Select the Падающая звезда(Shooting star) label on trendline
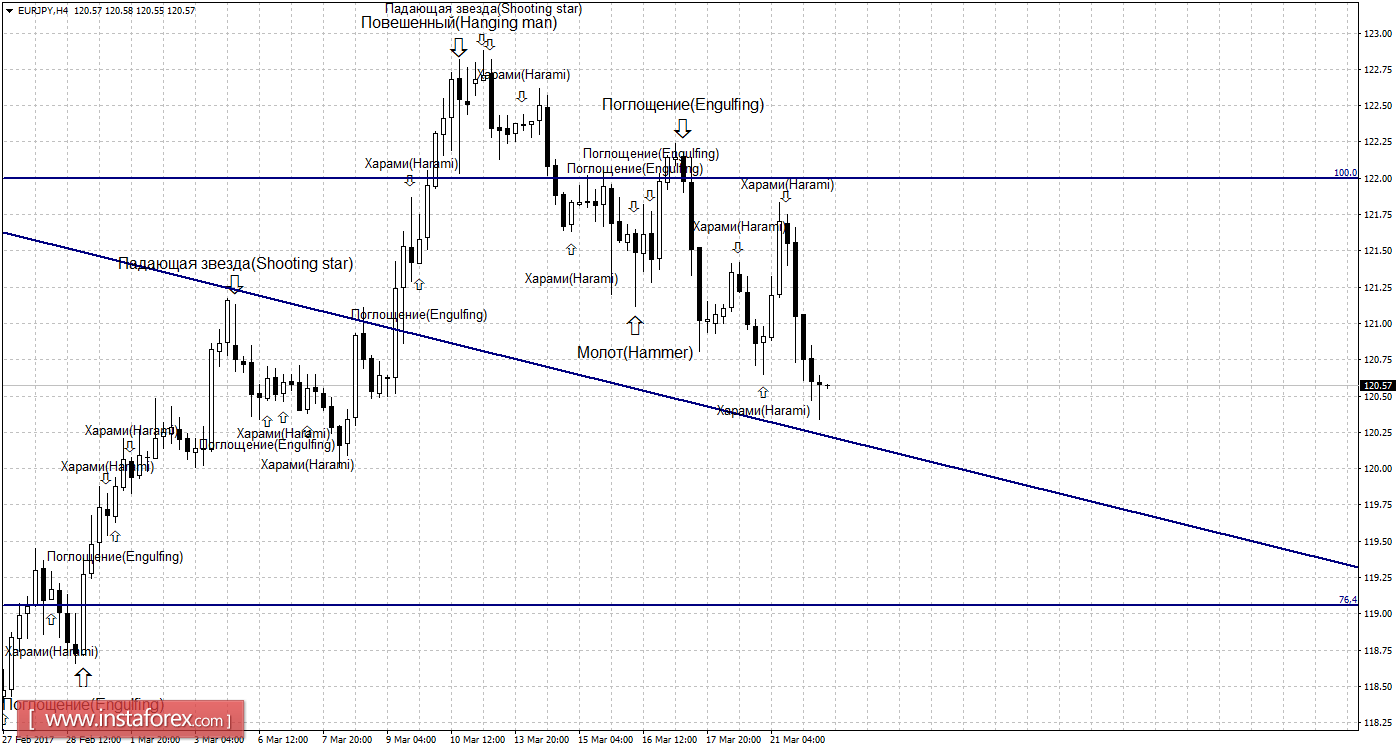The width and height of the screenshot is (1398, 751). click(x=236, y=264)
